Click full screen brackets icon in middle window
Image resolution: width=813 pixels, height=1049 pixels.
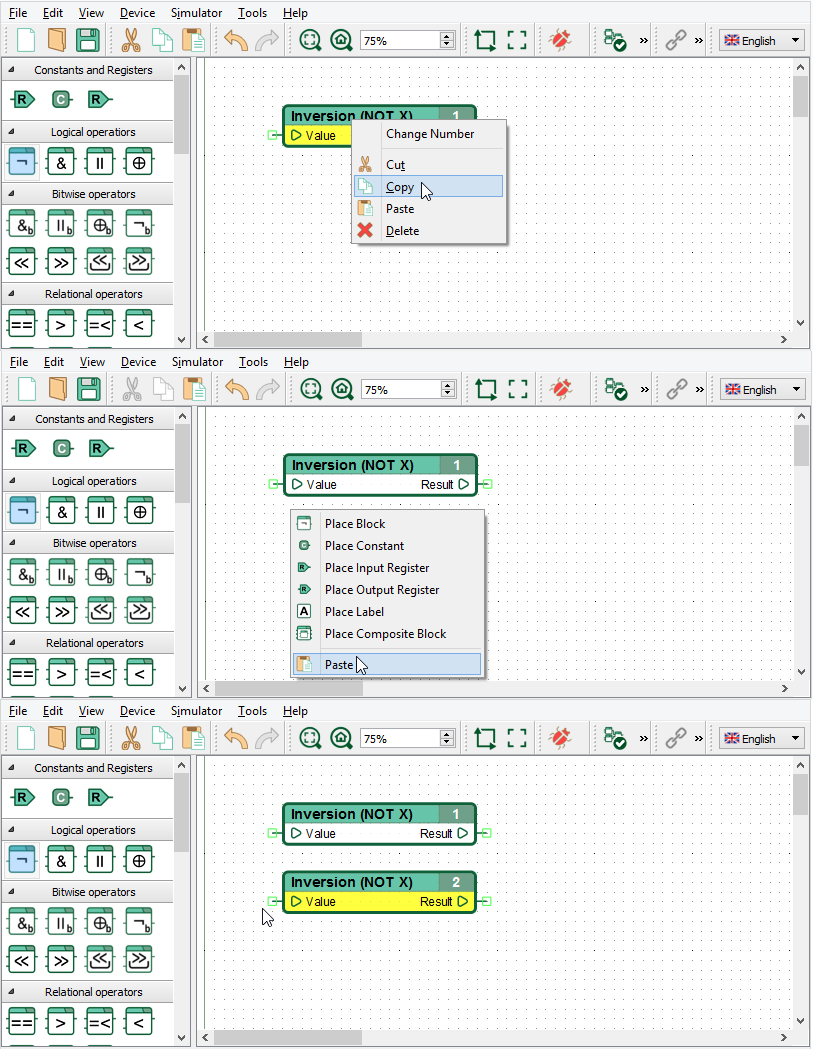coord(518,389)
